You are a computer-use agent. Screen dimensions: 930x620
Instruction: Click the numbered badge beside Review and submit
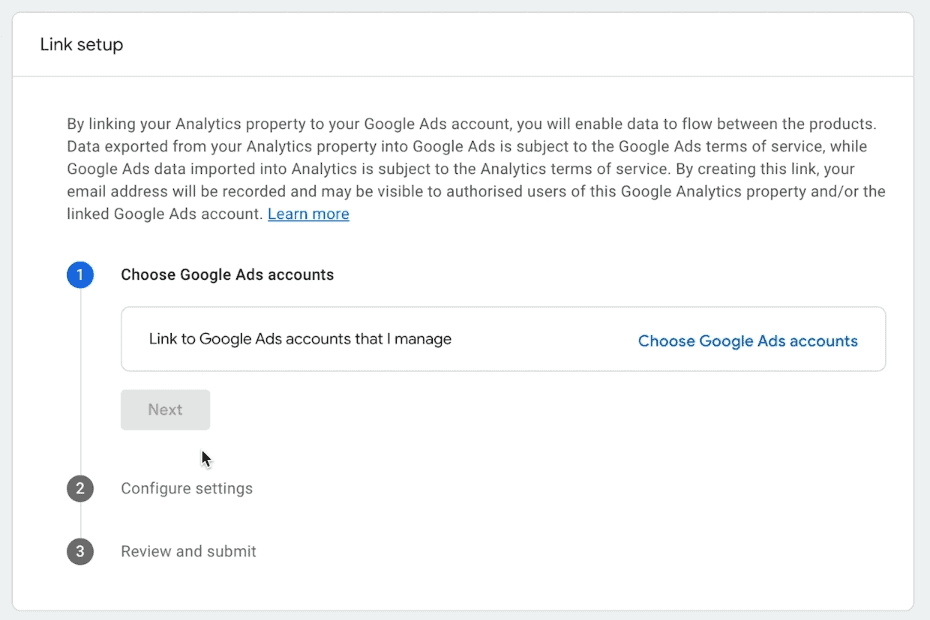pos(80,551)
